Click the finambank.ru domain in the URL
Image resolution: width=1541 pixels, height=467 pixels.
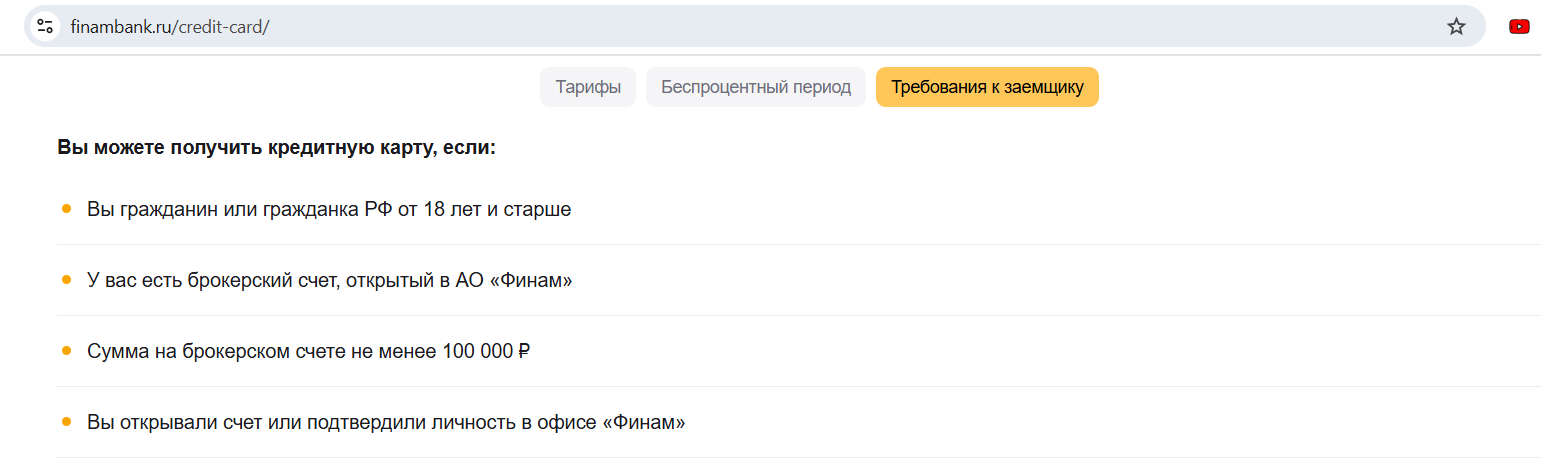point(121,27)
